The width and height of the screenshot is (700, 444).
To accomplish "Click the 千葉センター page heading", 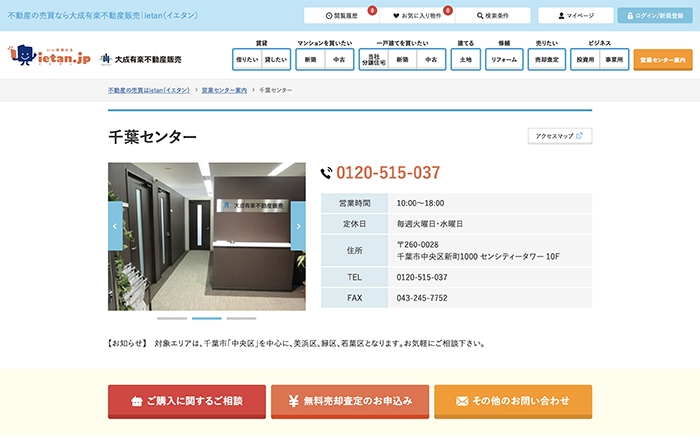I will 152,137.
